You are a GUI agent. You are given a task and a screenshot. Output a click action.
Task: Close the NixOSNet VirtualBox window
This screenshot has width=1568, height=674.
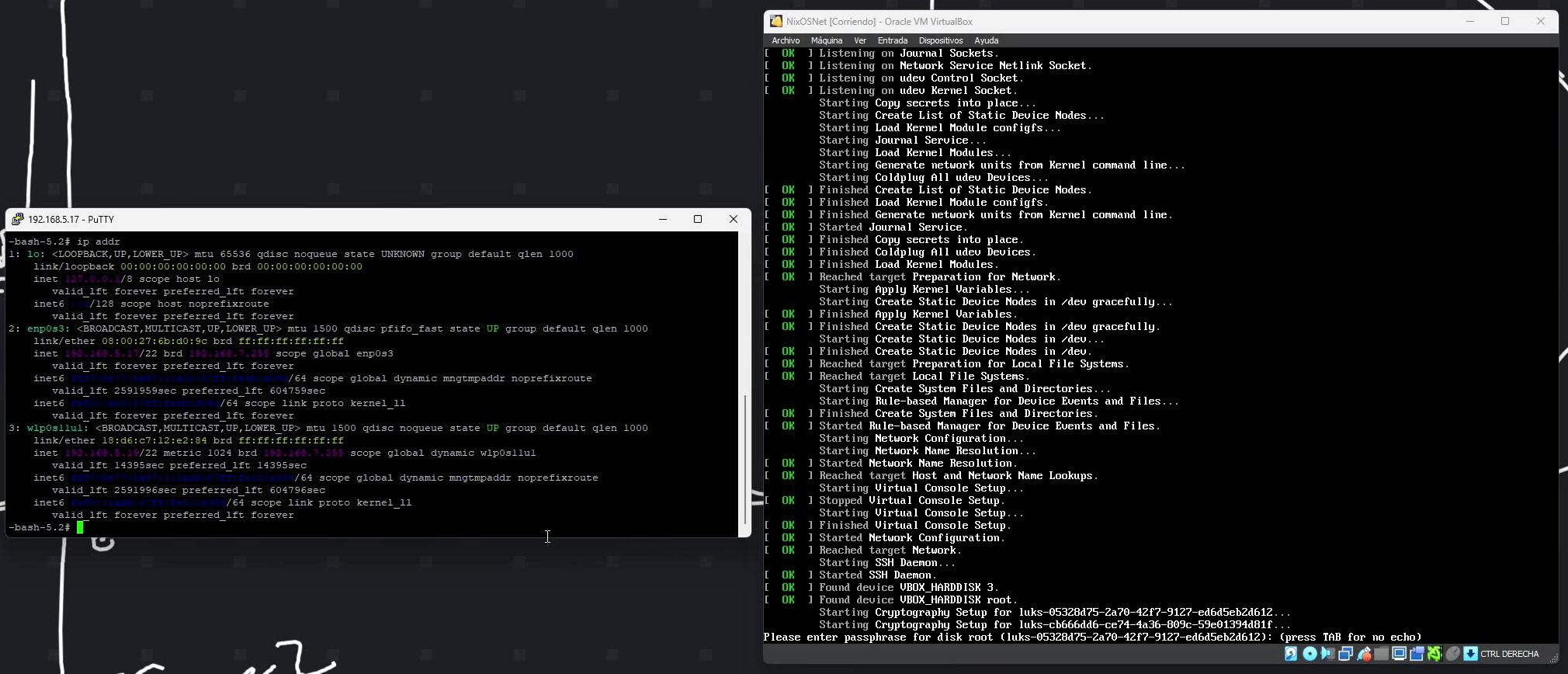[1541, 21]
